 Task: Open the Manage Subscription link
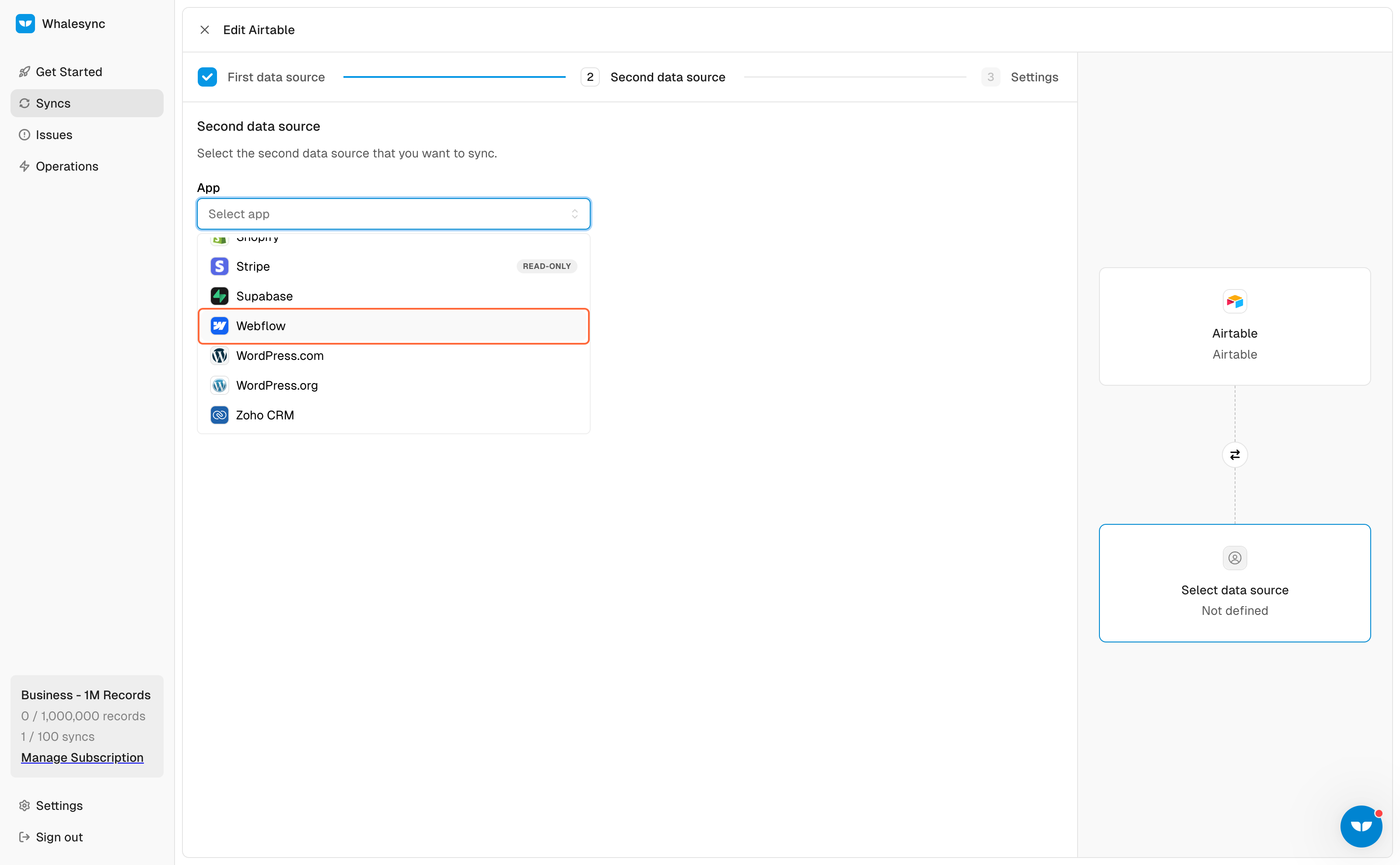click(x=82, y=757)
